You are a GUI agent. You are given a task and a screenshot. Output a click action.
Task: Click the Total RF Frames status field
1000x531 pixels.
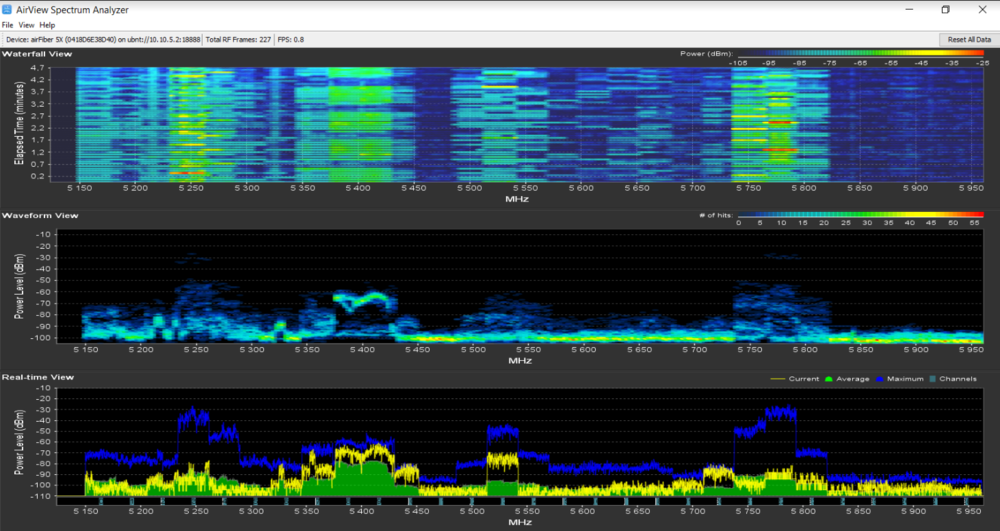237,39
